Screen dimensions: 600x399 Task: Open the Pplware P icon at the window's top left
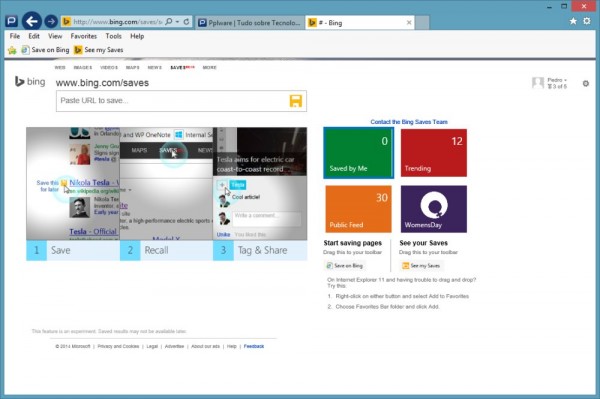point(11,21)
